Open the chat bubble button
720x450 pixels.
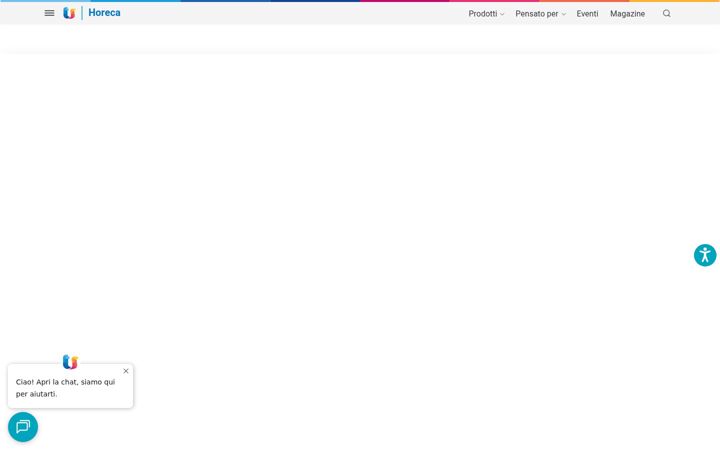click(23, 427)
